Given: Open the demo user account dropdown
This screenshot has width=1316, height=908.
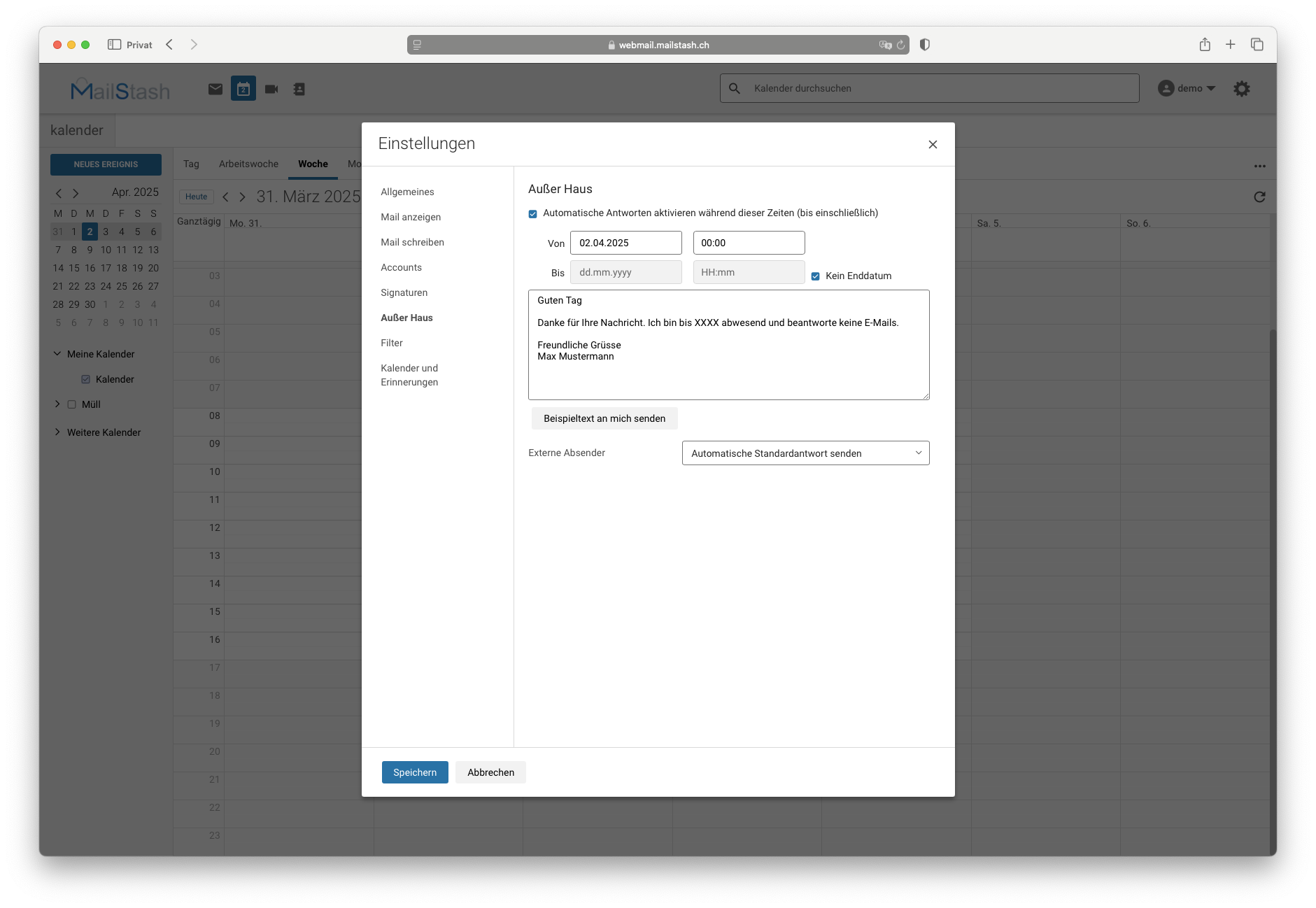Looking at the screenshot, I should tap(1187, 88).
